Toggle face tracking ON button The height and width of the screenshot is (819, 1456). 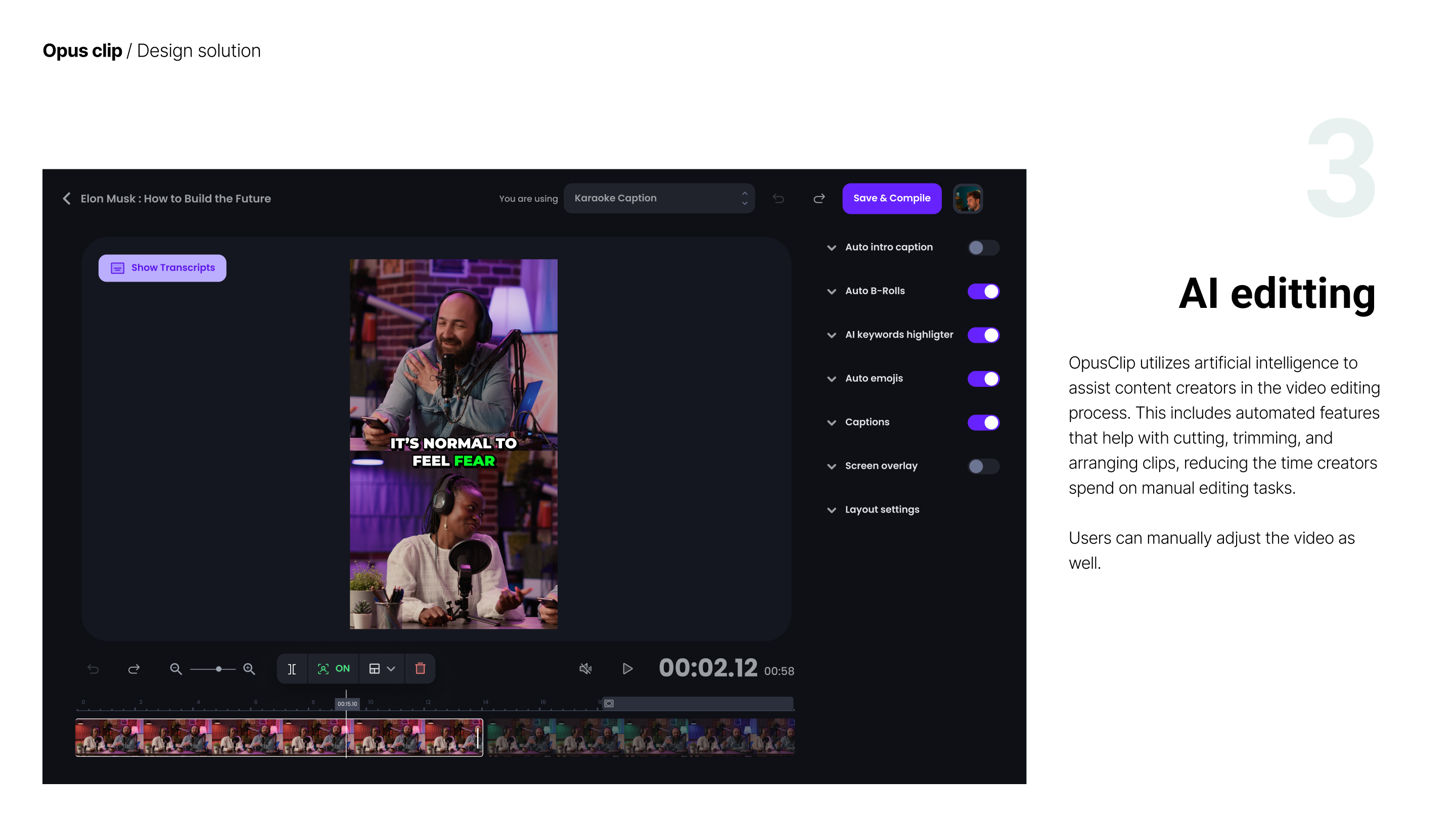[334, 669]
